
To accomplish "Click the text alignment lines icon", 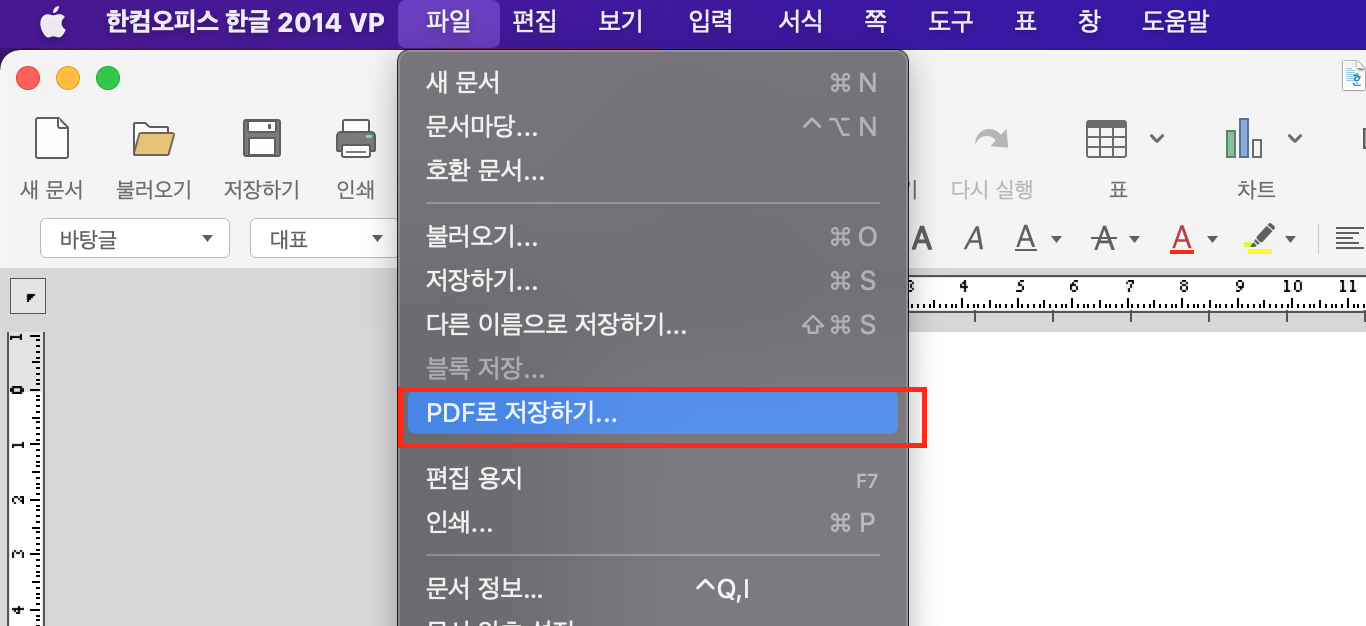I will pos(1349,238).
